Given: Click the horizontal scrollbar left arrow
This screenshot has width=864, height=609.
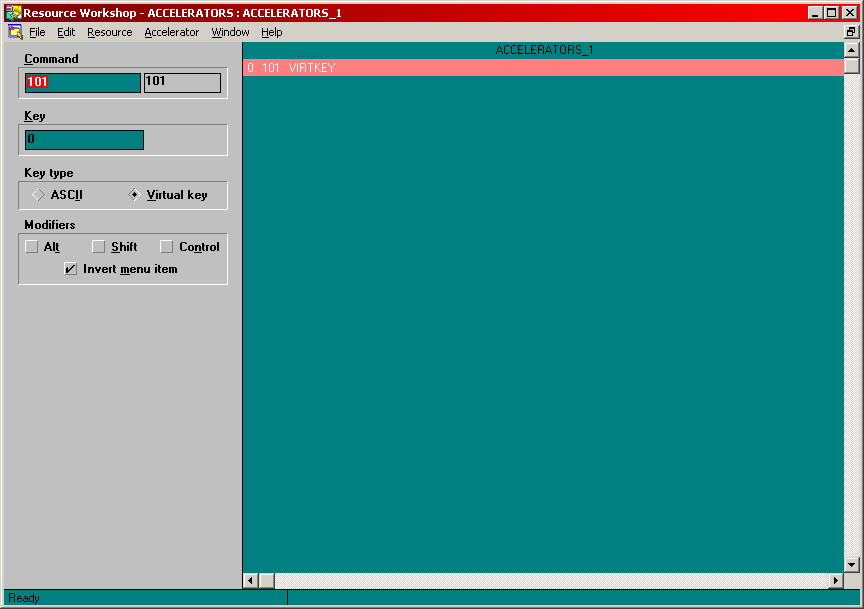Looking at the screenshot, I should [251, 581].
